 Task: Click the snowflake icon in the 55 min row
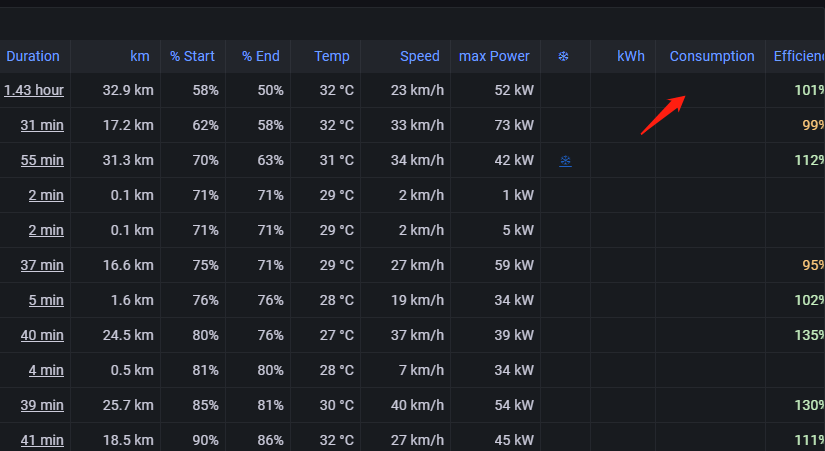(x=565, y=160)
